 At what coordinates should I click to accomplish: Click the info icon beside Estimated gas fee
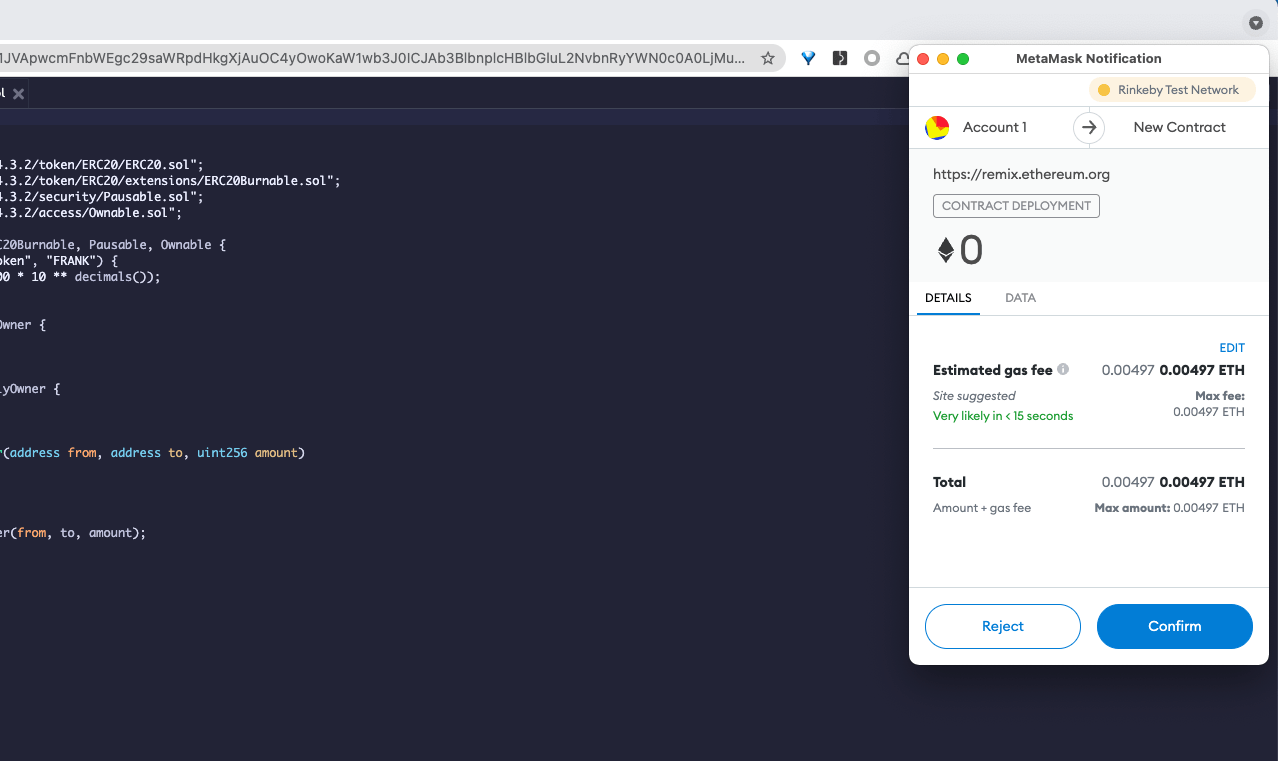pos(1063,369)
